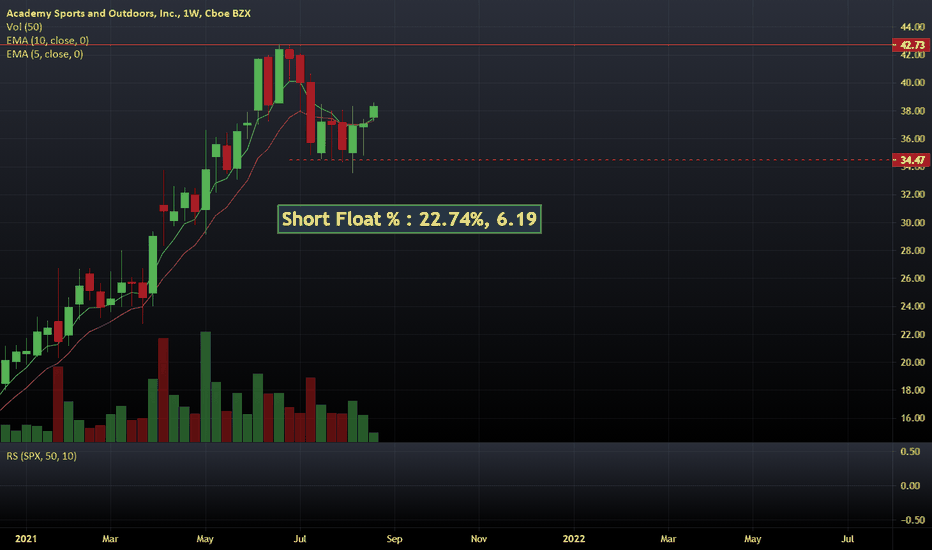This screenshot has width=932, height=550.
Task: Select the EMA (5, close, 0) indicator label
Action: click(45, 54)
